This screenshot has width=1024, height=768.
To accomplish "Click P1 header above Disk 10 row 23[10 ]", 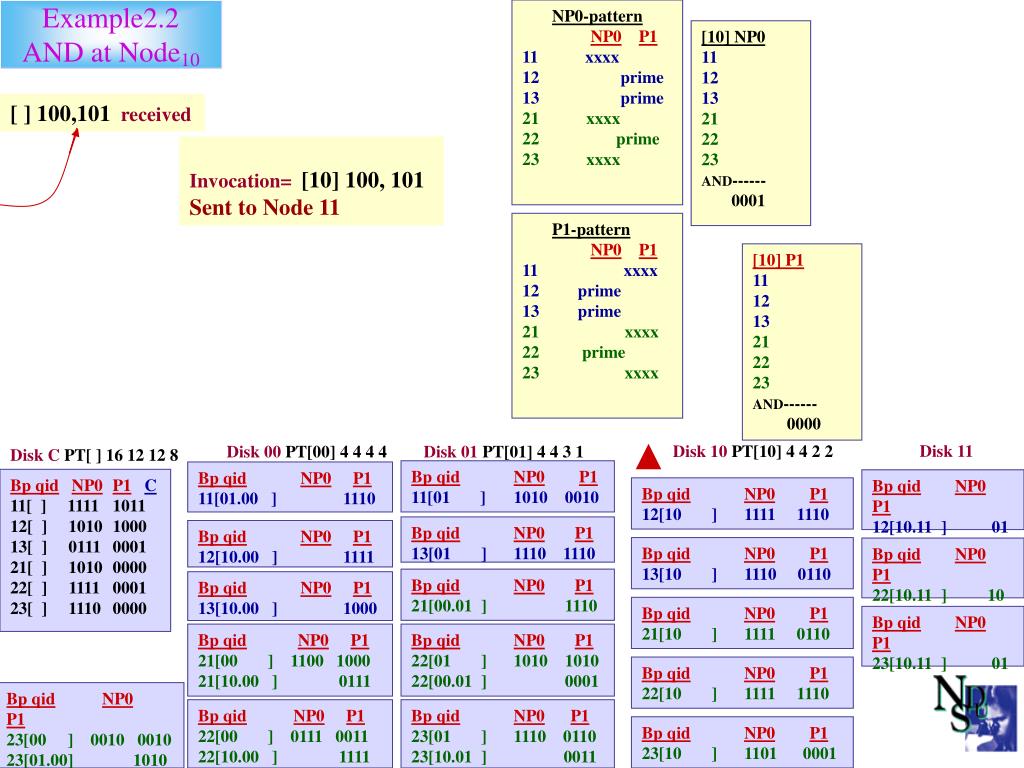I will [818, 733].
